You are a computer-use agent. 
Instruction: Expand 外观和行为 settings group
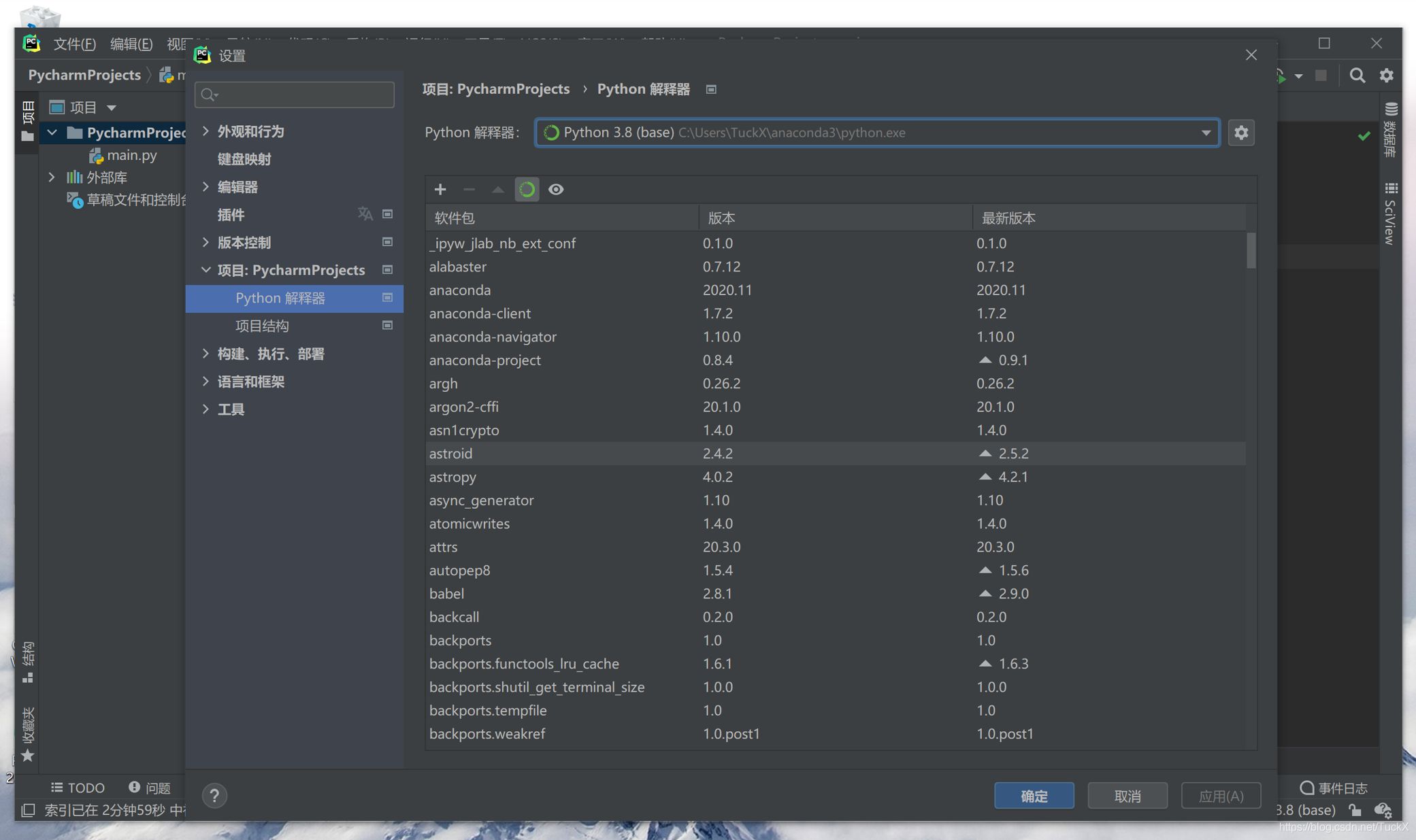click(x=205, y=131)
